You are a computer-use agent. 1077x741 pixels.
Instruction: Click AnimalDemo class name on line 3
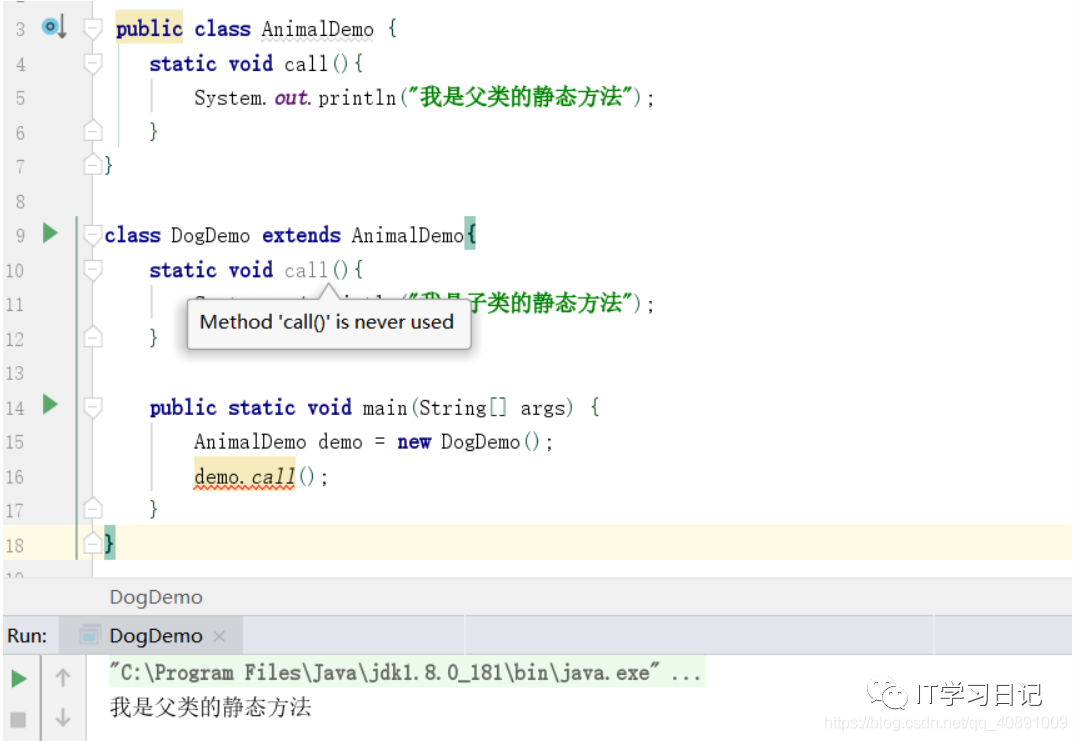[317, 29]
